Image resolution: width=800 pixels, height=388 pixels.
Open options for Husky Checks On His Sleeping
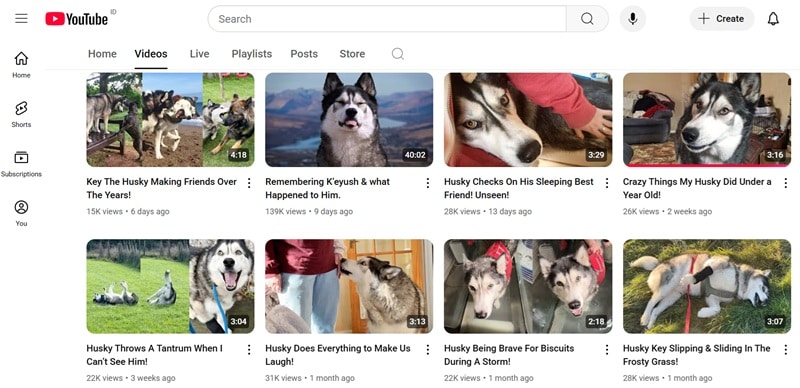(607, 183)
